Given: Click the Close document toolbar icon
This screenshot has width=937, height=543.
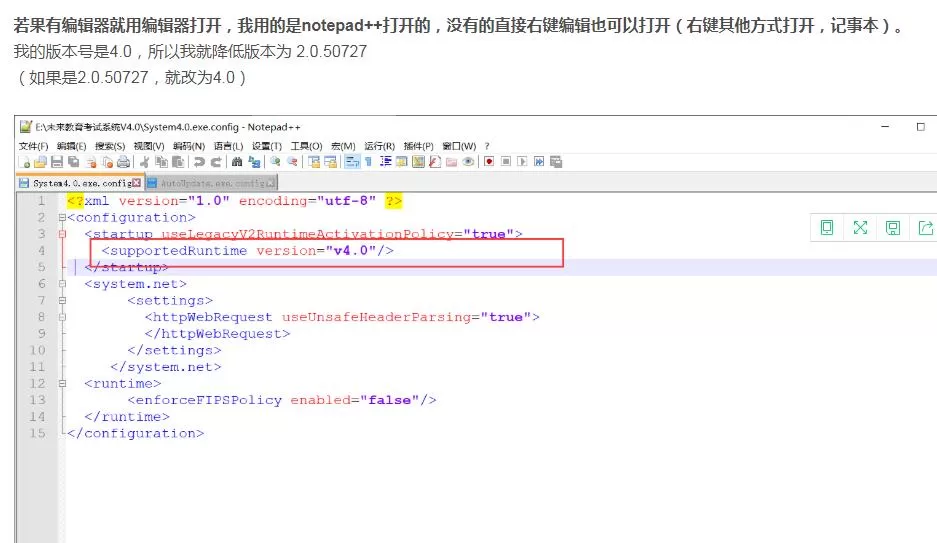Looking at the screenshot, I should pos(91,162).
